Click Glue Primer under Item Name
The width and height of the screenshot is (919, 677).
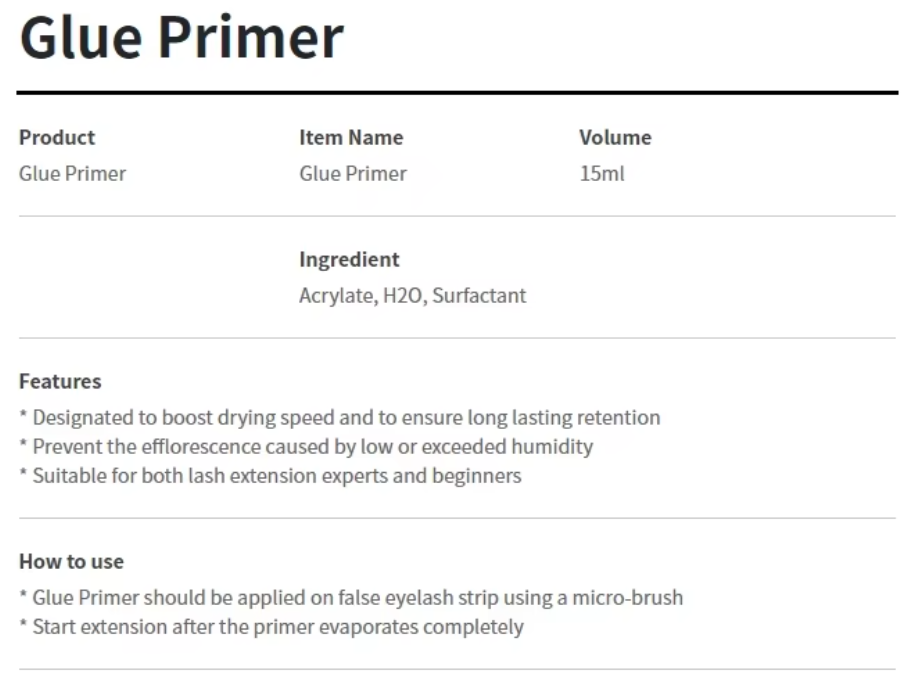point(353,173)
